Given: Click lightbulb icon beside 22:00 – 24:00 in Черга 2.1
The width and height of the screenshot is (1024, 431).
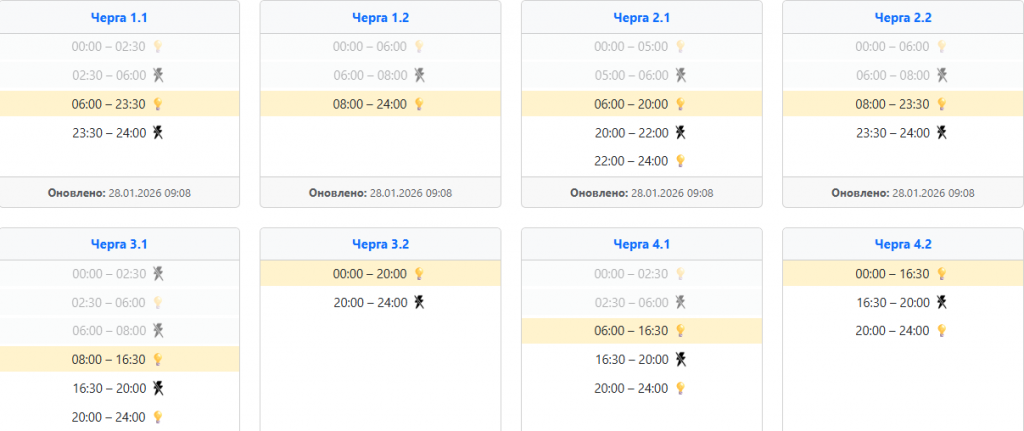Looking at the screenshot, I should coord(680,161).
